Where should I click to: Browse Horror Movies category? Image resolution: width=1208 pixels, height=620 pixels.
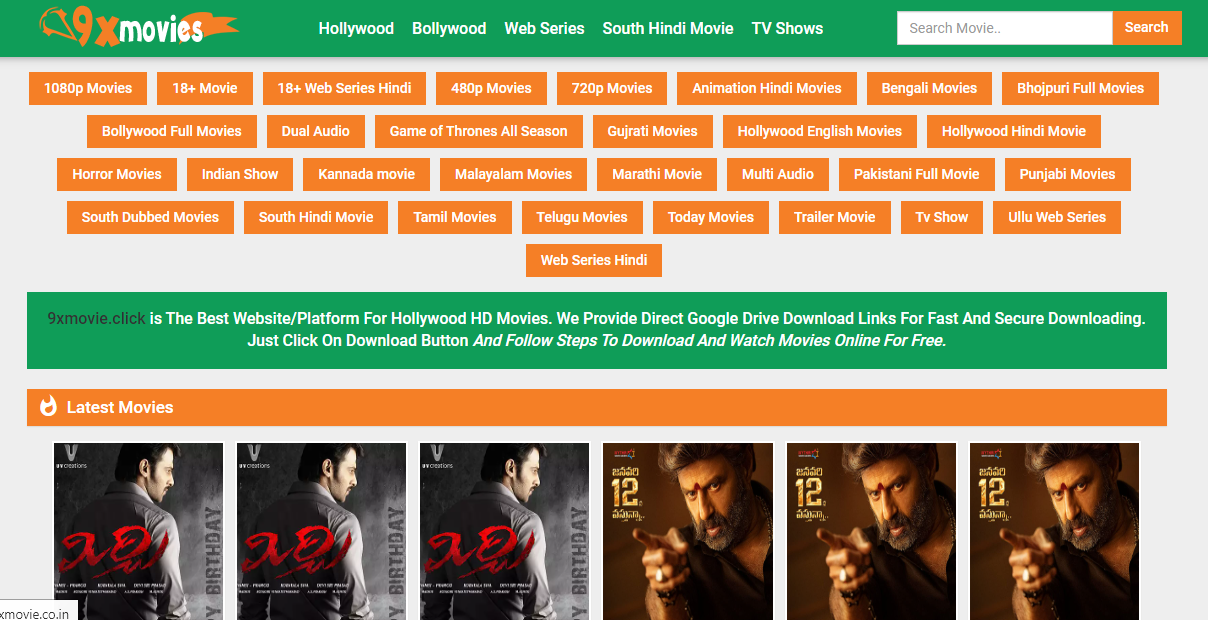coord(117,174)
